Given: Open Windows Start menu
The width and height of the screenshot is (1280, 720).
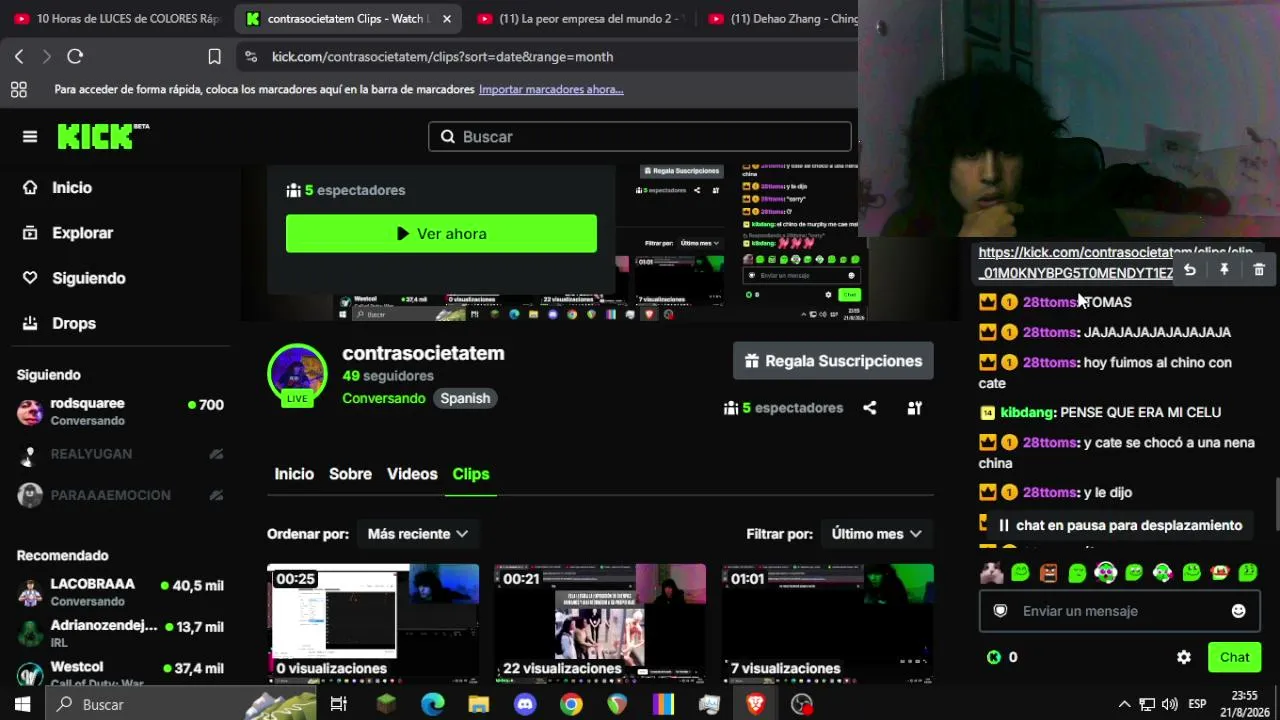Looking at the screenshot, I should coord(22,705).
